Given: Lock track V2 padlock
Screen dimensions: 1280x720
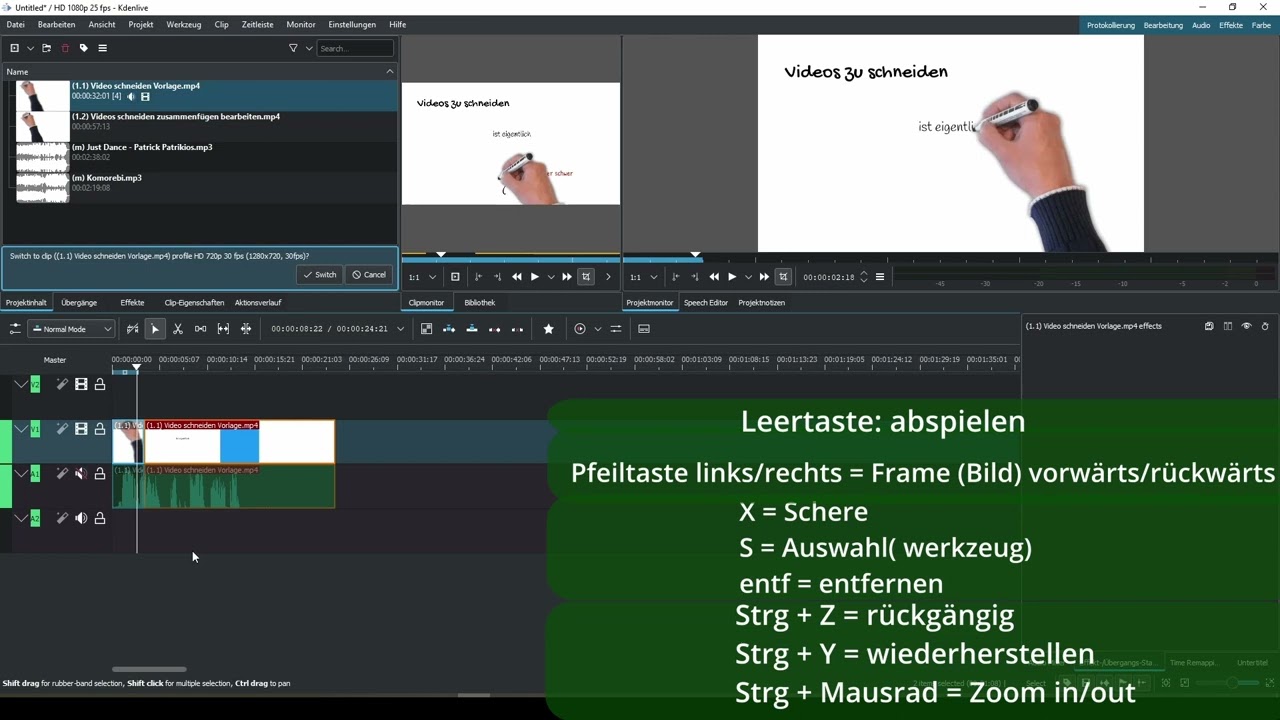Looking at the screenshot, I should click(x=100, y=384).
